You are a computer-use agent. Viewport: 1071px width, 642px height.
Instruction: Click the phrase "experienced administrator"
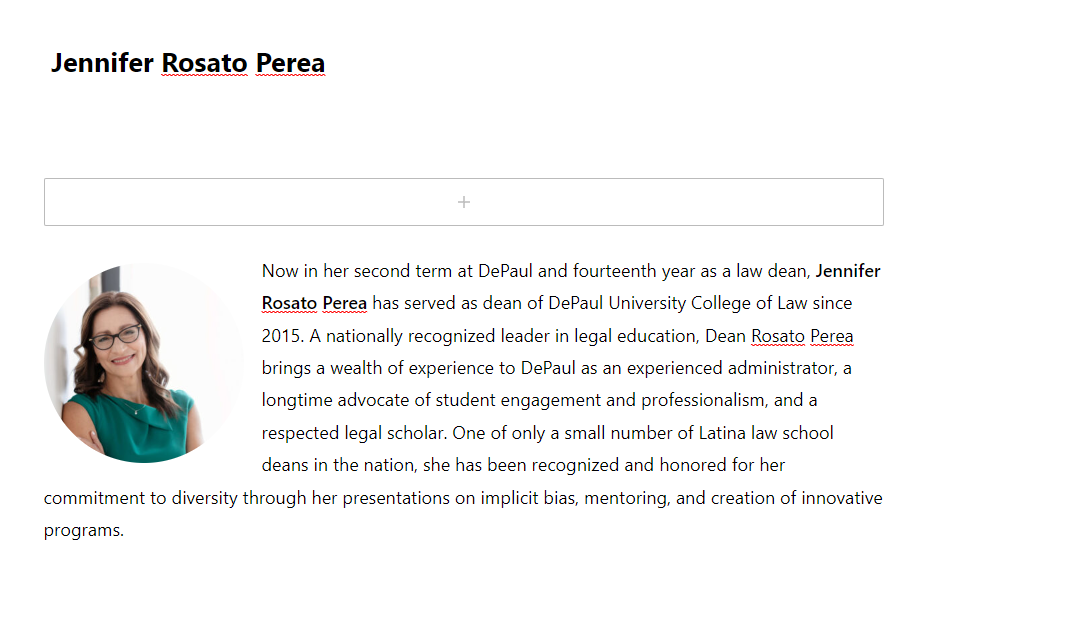[x=732, y=368]
